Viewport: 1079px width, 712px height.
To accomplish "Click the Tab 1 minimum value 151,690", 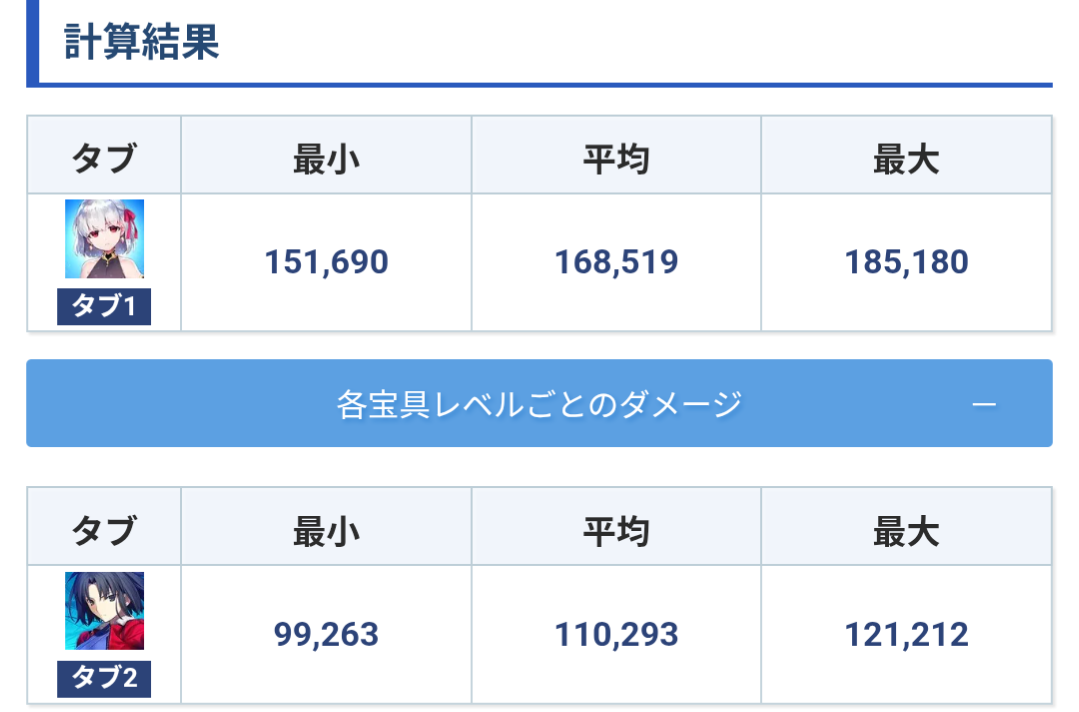I will [326, 262].
